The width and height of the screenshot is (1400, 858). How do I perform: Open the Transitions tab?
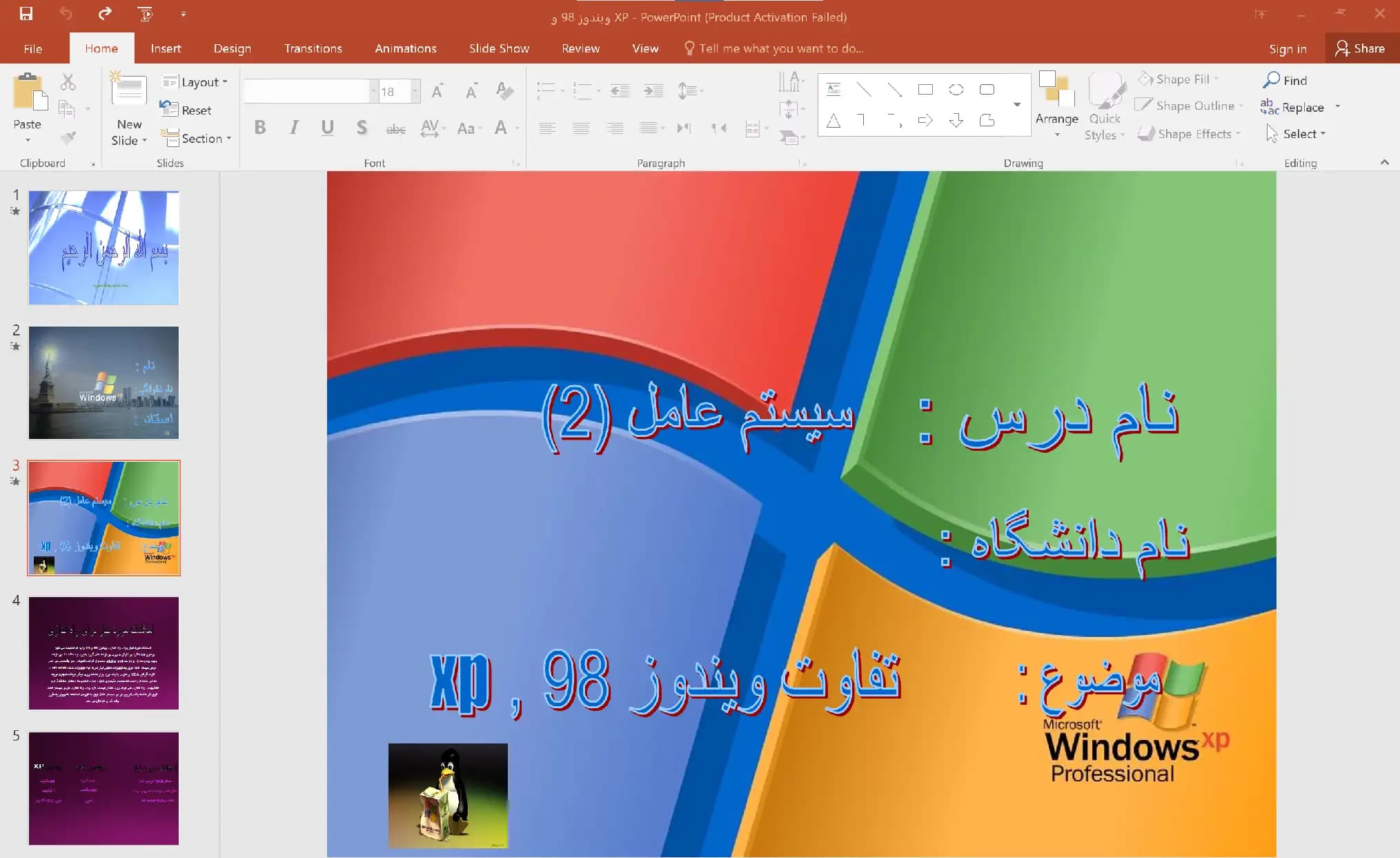[x=313, y=48]
